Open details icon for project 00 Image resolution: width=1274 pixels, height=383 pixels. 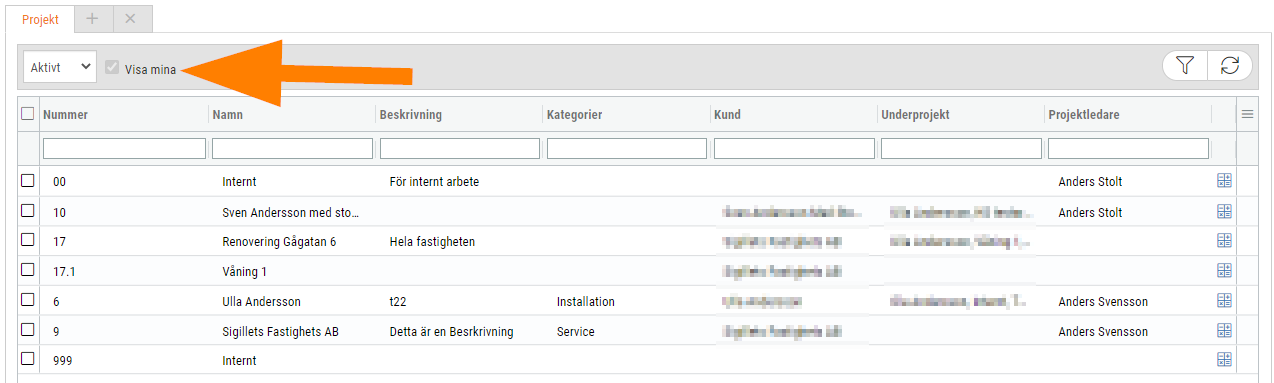pyautogui.click(x=1224, y=181)
